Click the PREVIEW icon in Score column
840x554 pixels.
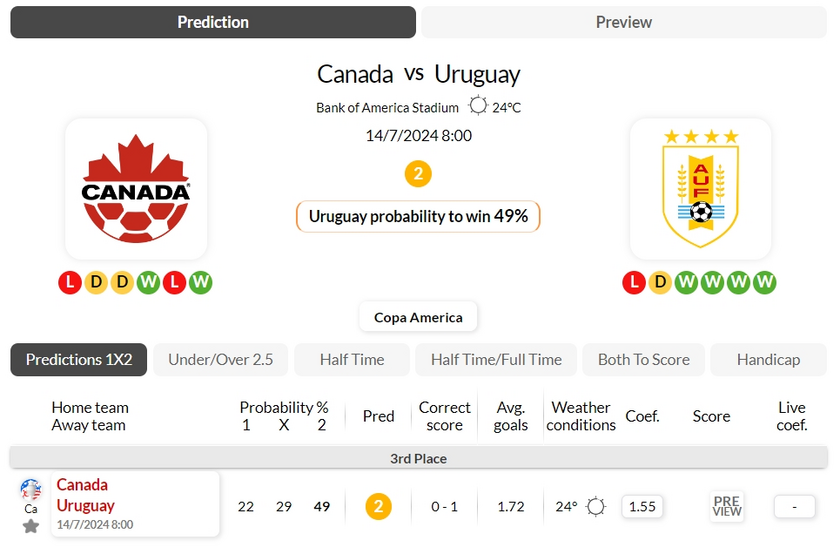coord(727,506)
